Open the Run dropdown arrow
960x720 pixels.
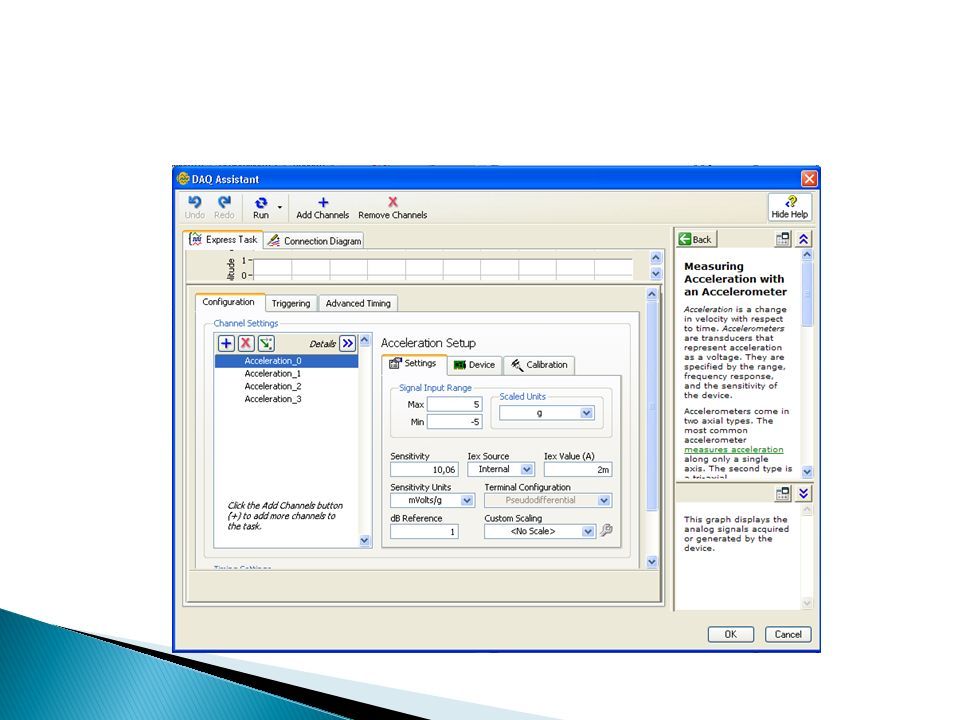[280, 208]
